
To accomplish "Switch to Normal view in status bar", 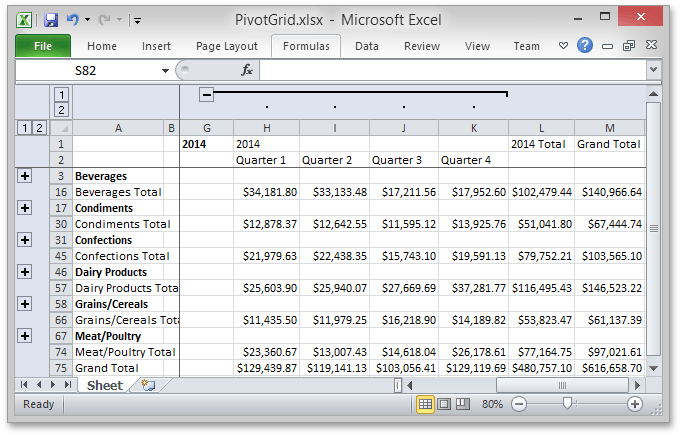I will (x=425, y=404).
